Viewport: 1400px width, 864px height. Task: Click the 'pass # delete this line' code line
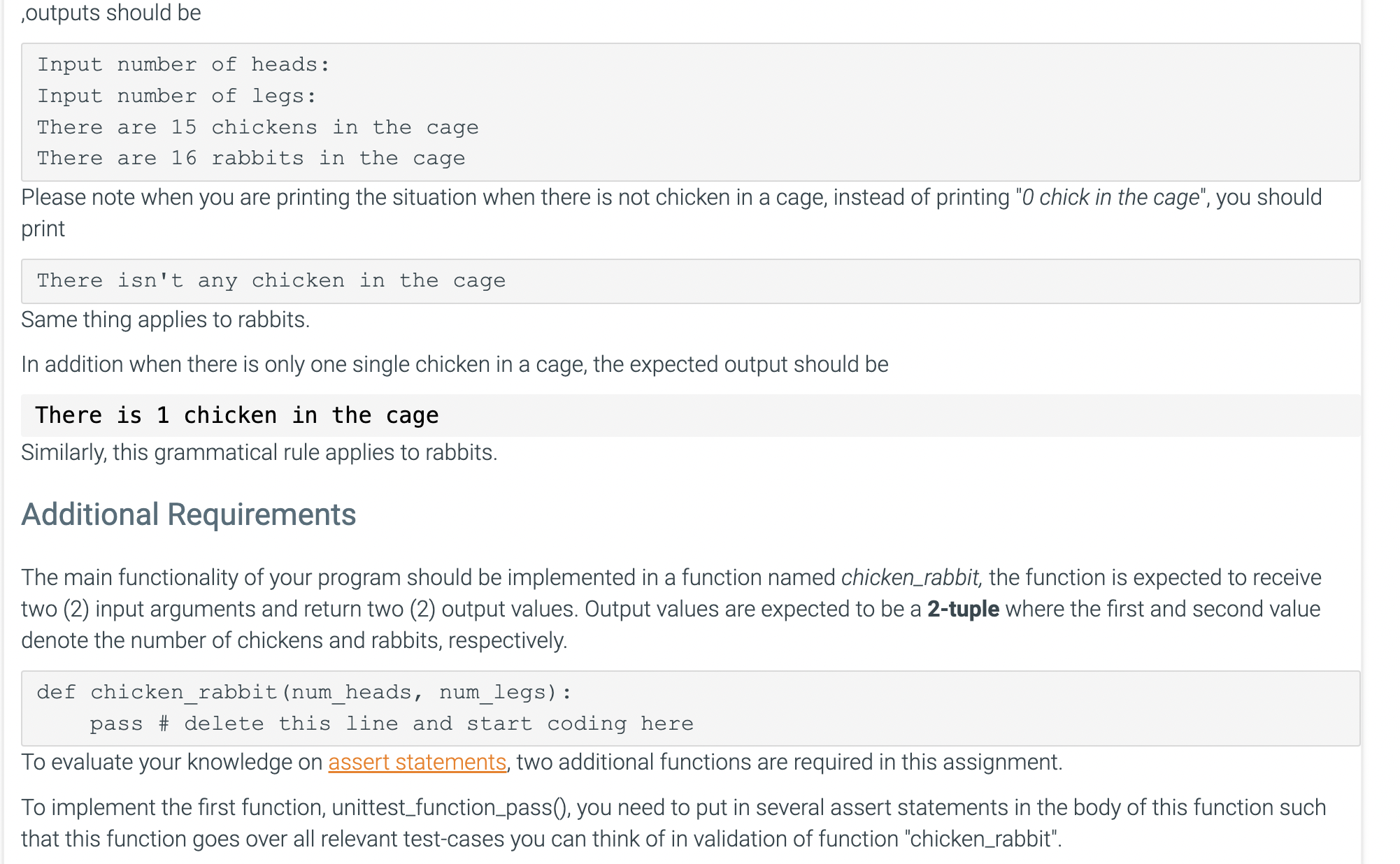(391, 723)
